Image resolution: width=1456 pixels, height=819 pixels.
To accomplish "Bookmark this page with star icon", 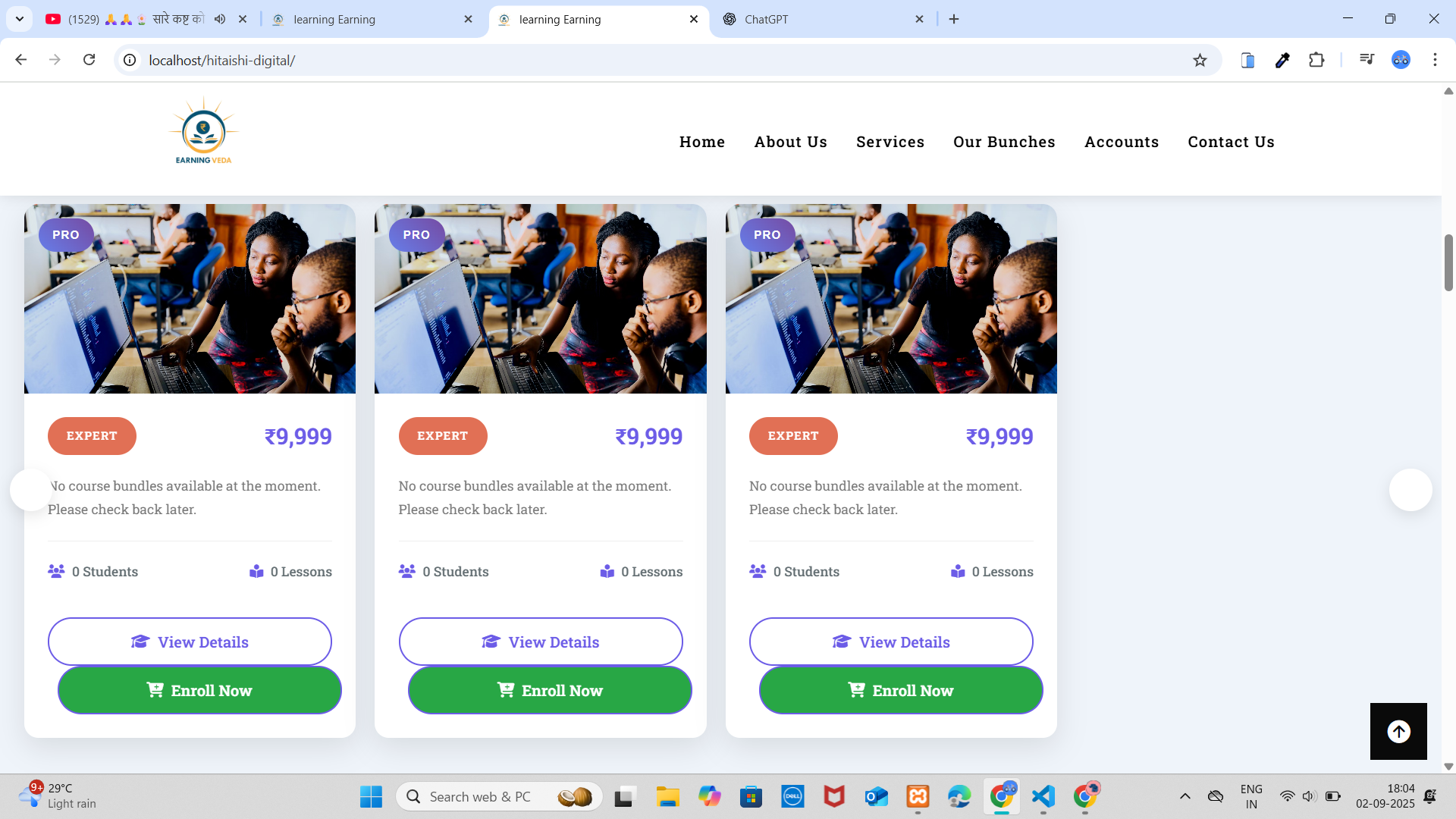I will pos(1200,60).
